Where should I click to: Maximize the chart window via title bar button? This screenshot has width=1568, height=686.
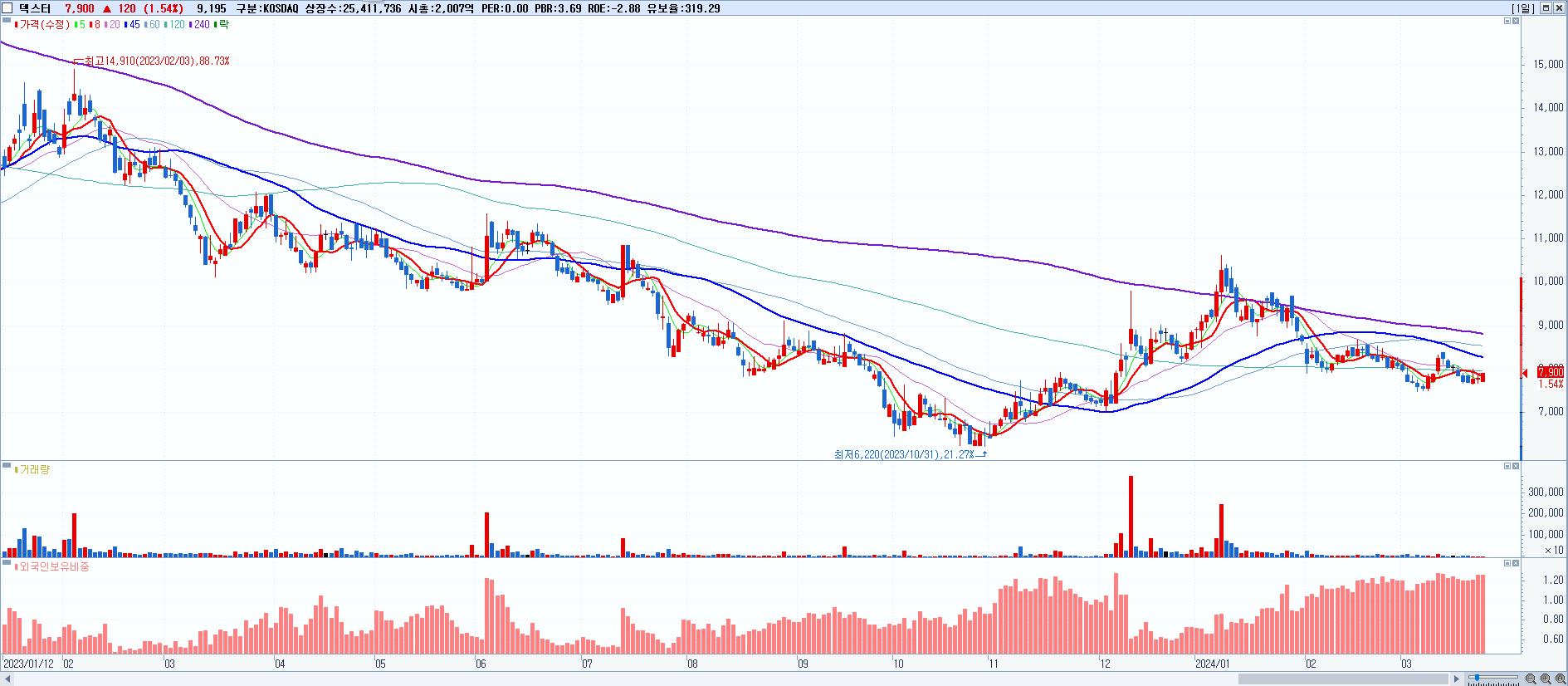tap(1546, 8)
